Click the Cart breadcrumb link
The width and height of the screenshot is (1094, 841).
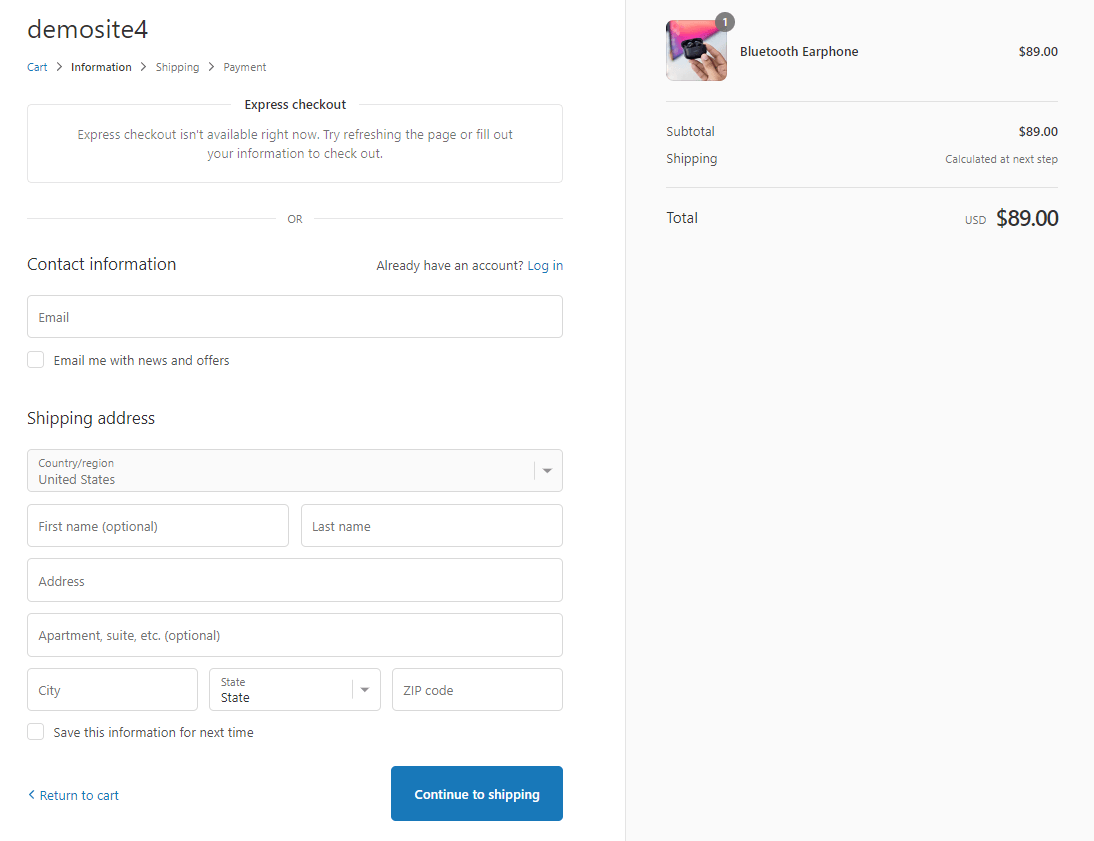pyautogui.click(x=37, y=67)
